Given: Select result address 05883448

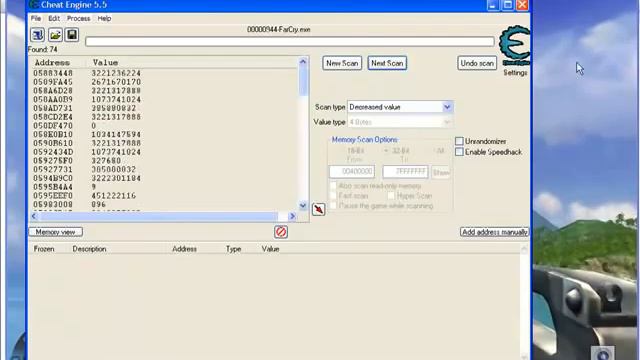Looking at the screenshot, I should pos(53,73).
